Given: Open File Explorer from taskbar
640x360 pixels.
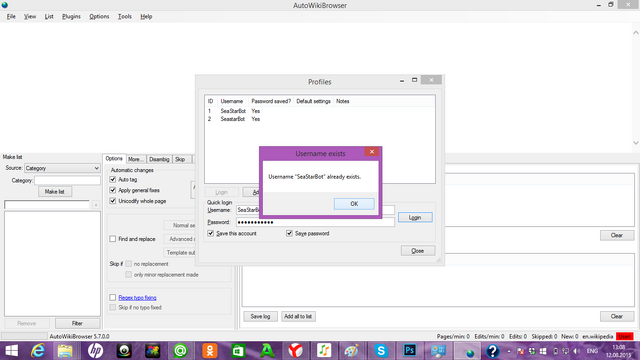Looking at the screenshot, I should click(x=65, y=351).
